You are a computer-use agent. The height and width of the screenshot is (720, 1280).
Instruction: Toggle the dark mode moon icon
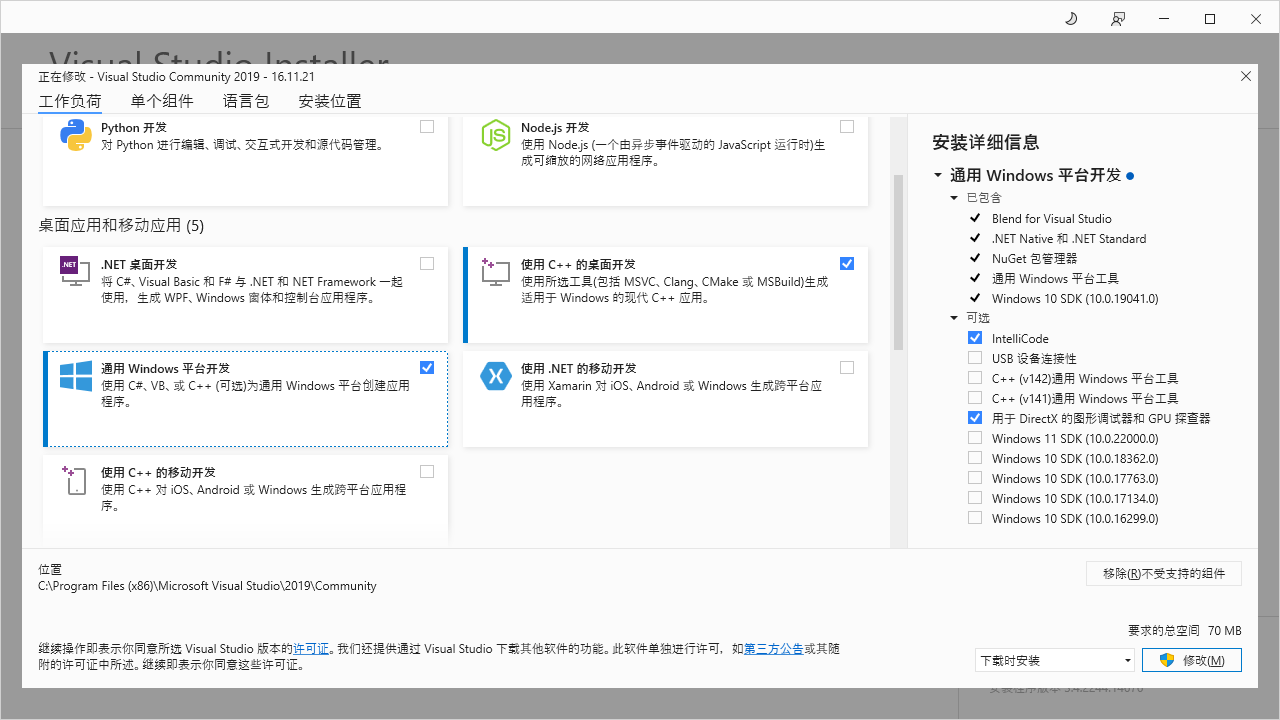(1071, 19)
